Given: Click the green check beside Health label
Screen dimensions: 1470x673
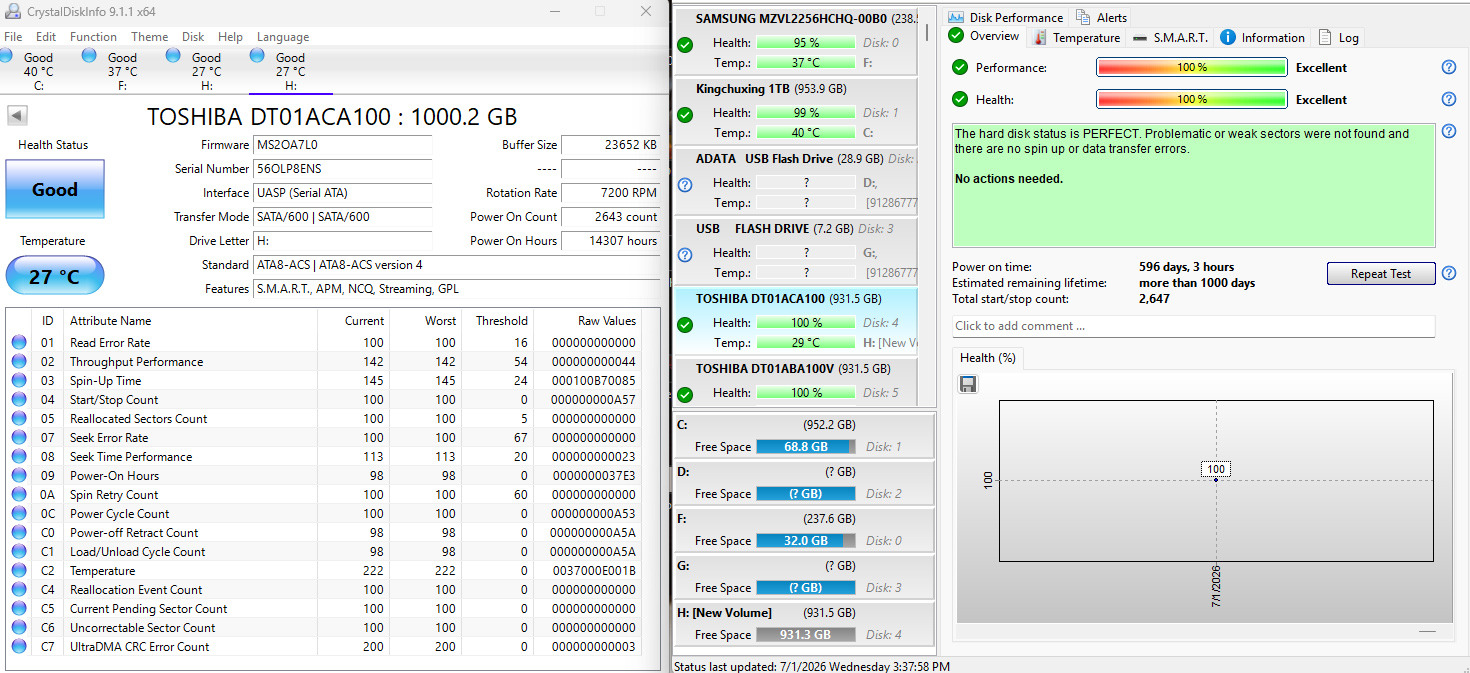Looking at the screenshot, I should (x=960, y=100).
